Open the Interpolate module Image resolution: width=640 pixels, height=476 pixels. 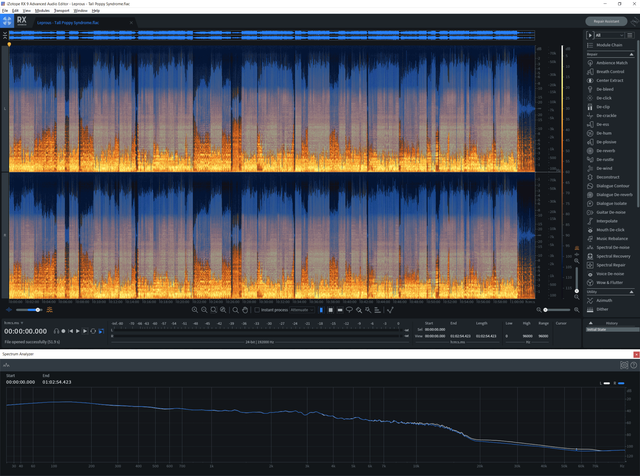coord(602,221)
